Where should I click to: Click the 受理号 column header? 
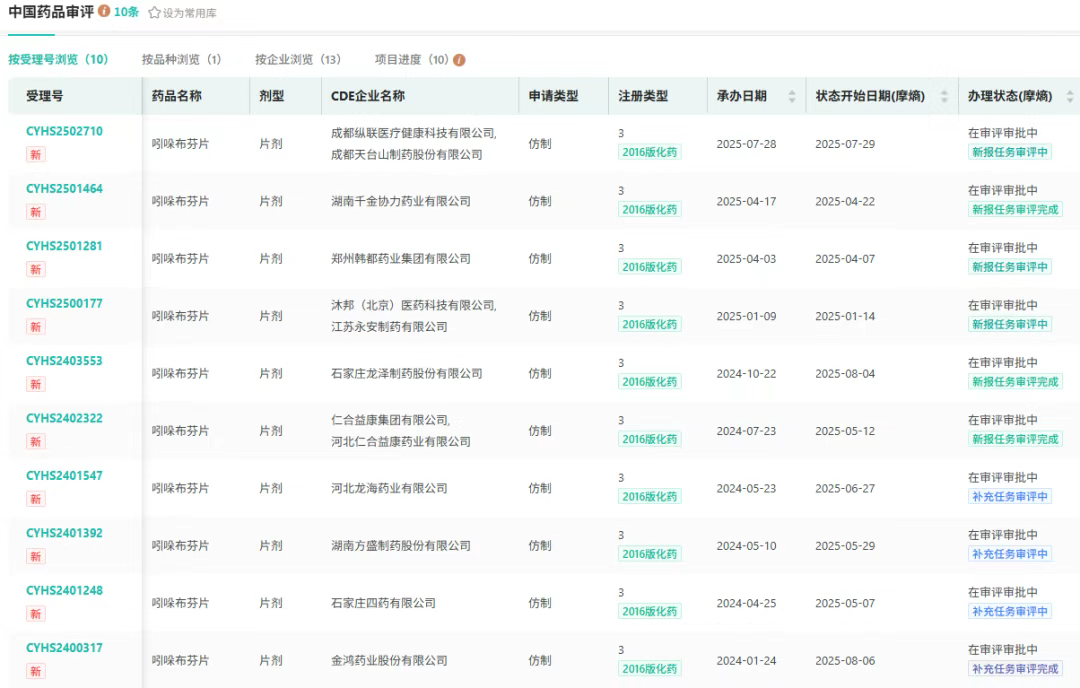click(x=45, y=97)
